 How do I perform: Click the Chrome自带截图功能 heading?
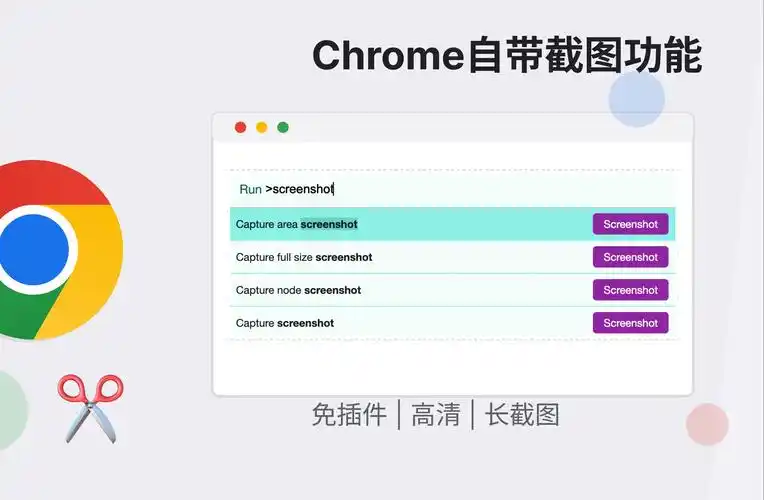point(507,55)
